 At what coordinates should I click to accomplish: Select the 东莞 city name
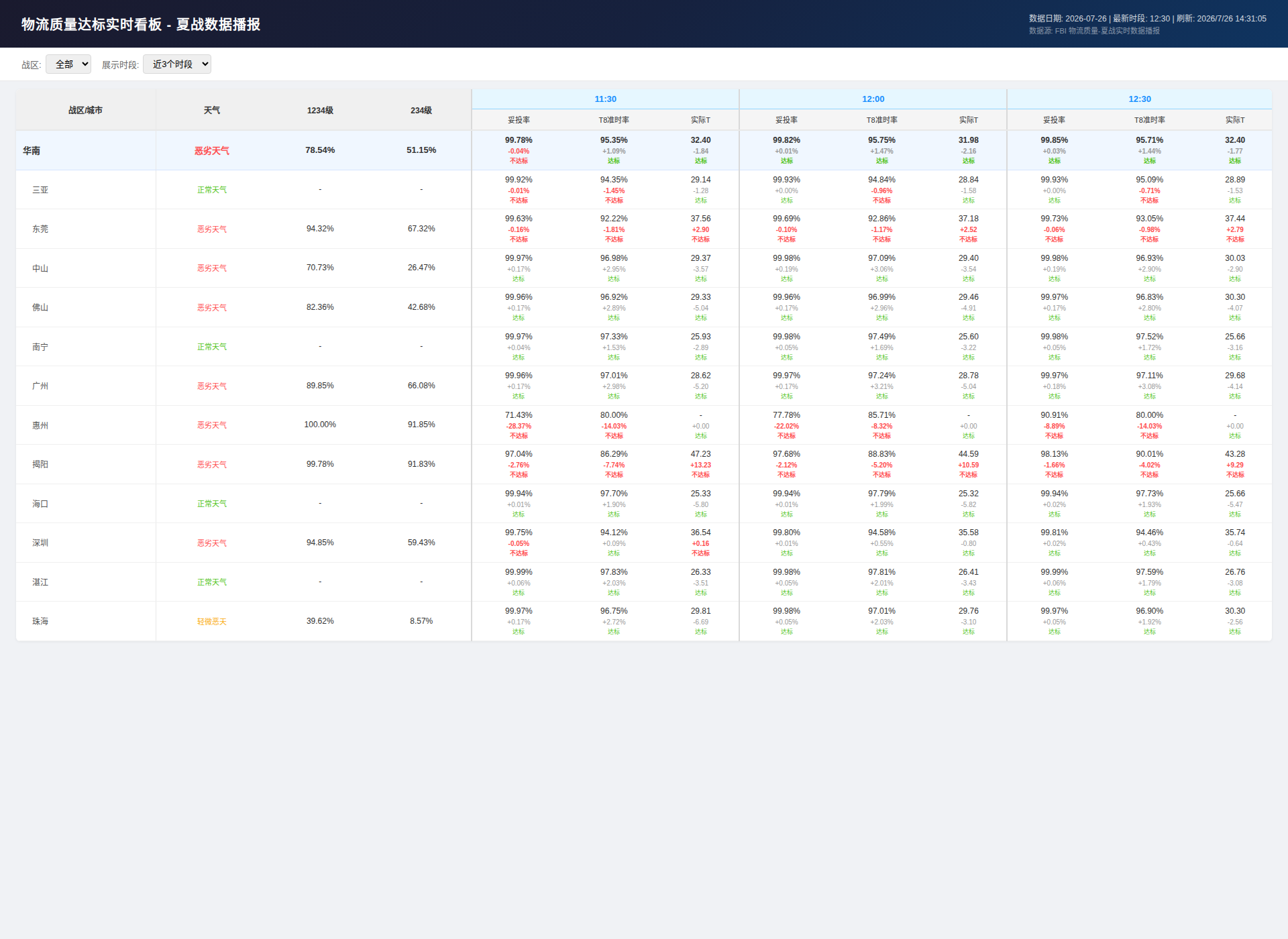(x=40, y=229)
